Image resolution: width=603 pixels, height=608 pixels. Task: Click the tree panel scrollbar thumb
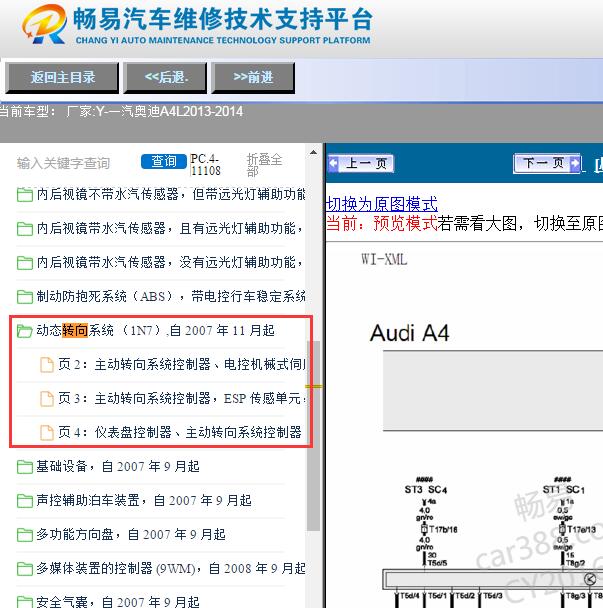(x=313, y=435)
